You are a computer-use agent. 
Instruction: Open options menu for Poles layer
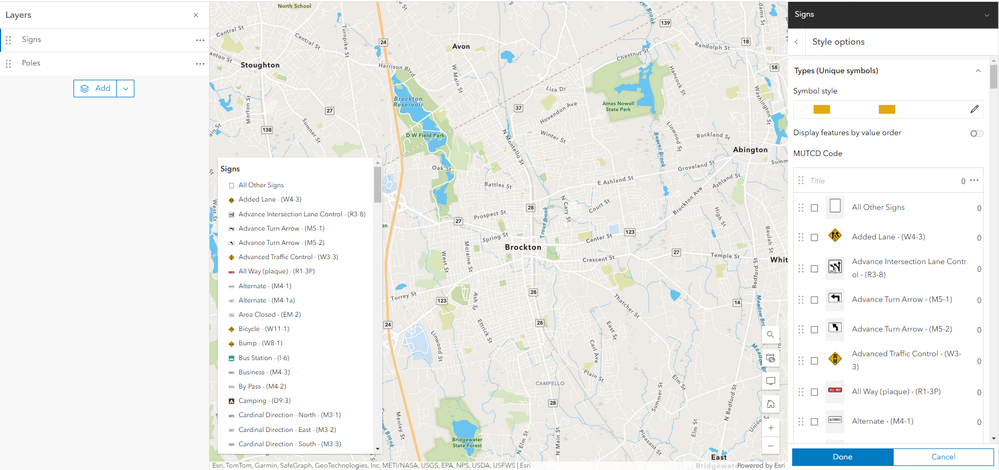pyautogui.click(x=200, y=64)
